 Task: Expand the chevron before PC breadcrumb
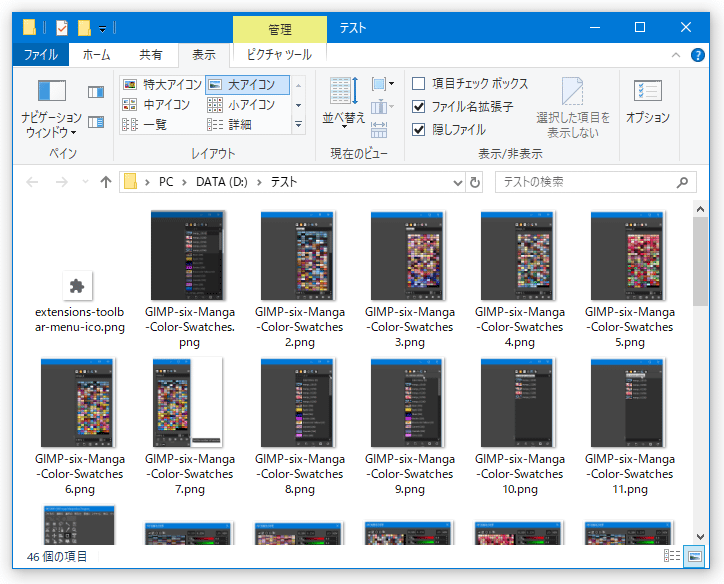[147, 182]
